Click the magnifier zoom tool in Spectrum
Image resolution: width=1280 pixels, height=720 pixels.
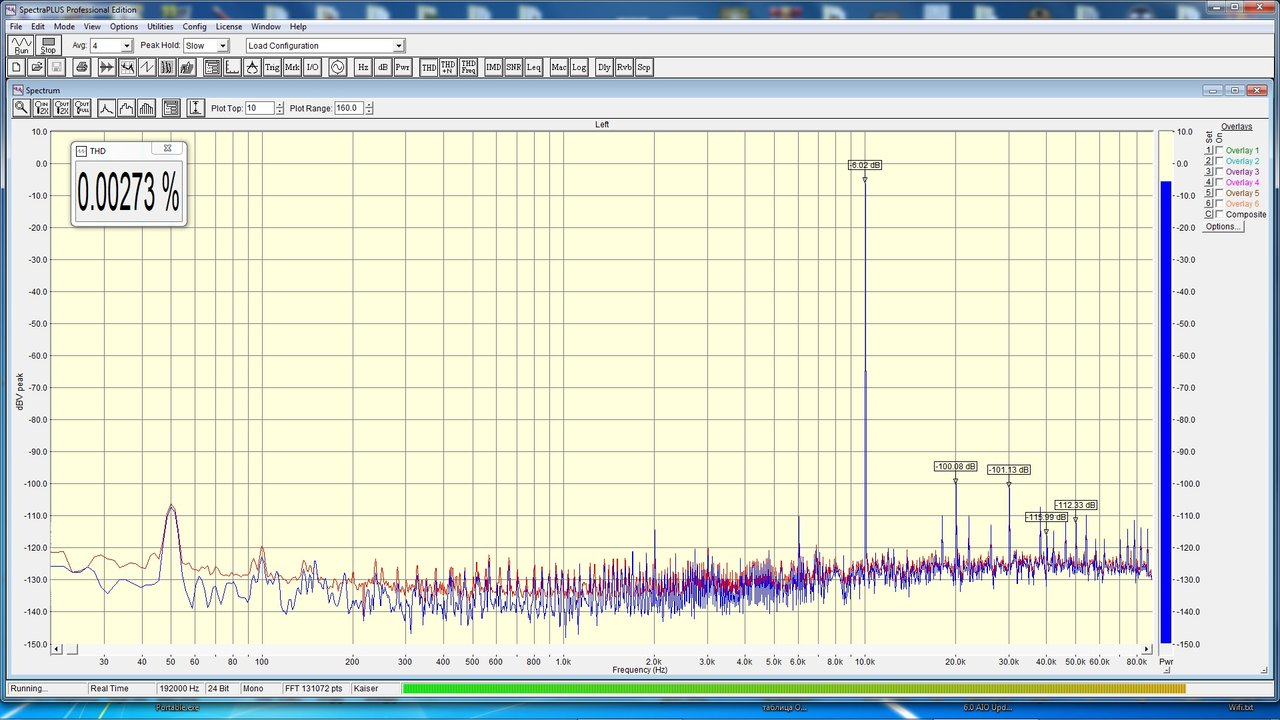click(21, 108)
